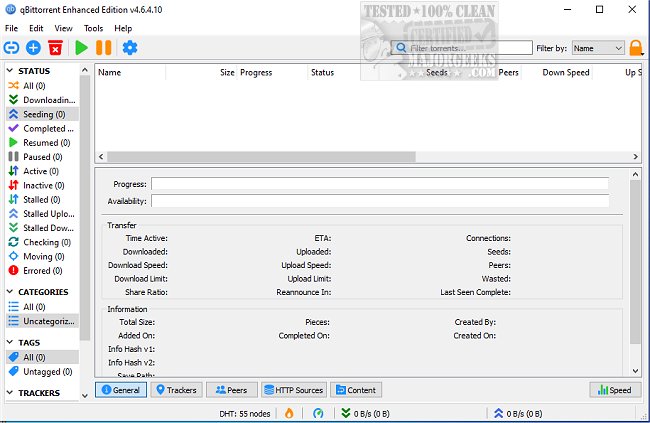The height and width of the screenshot is (423, 650).
Task: Click the red Remove torrent icon
Action: pyautogui.click(x=55, y=48)
